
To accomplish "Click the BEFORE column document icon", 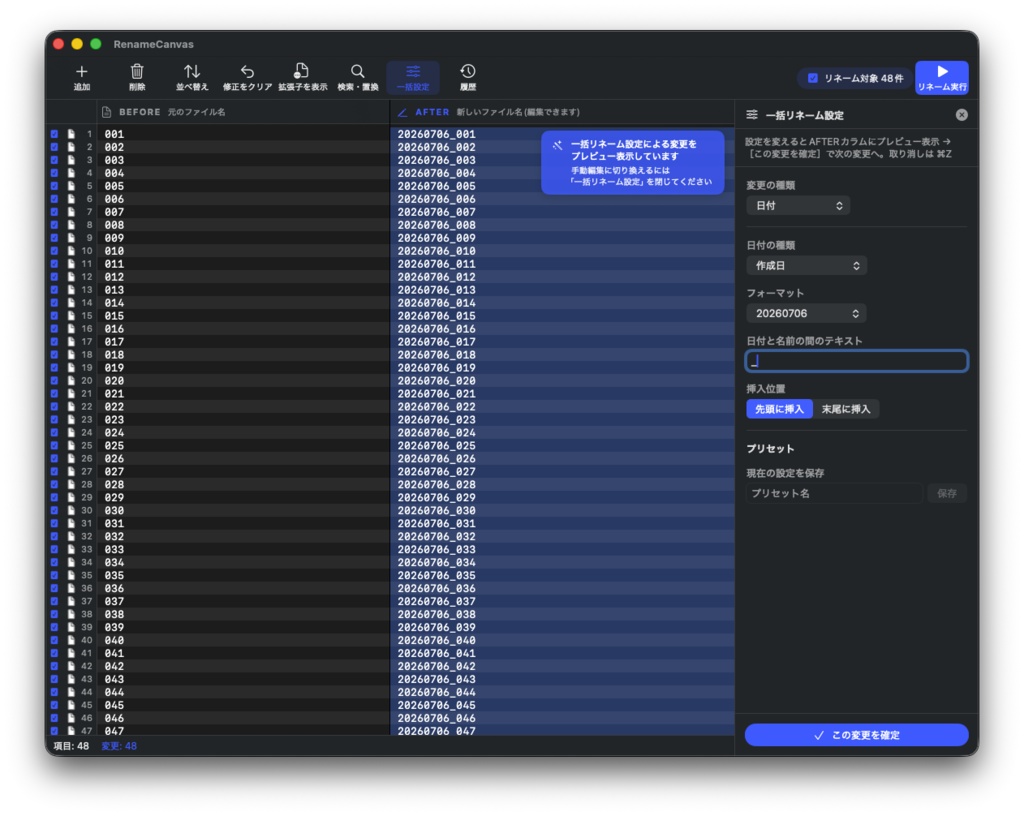I will [106, 112].
